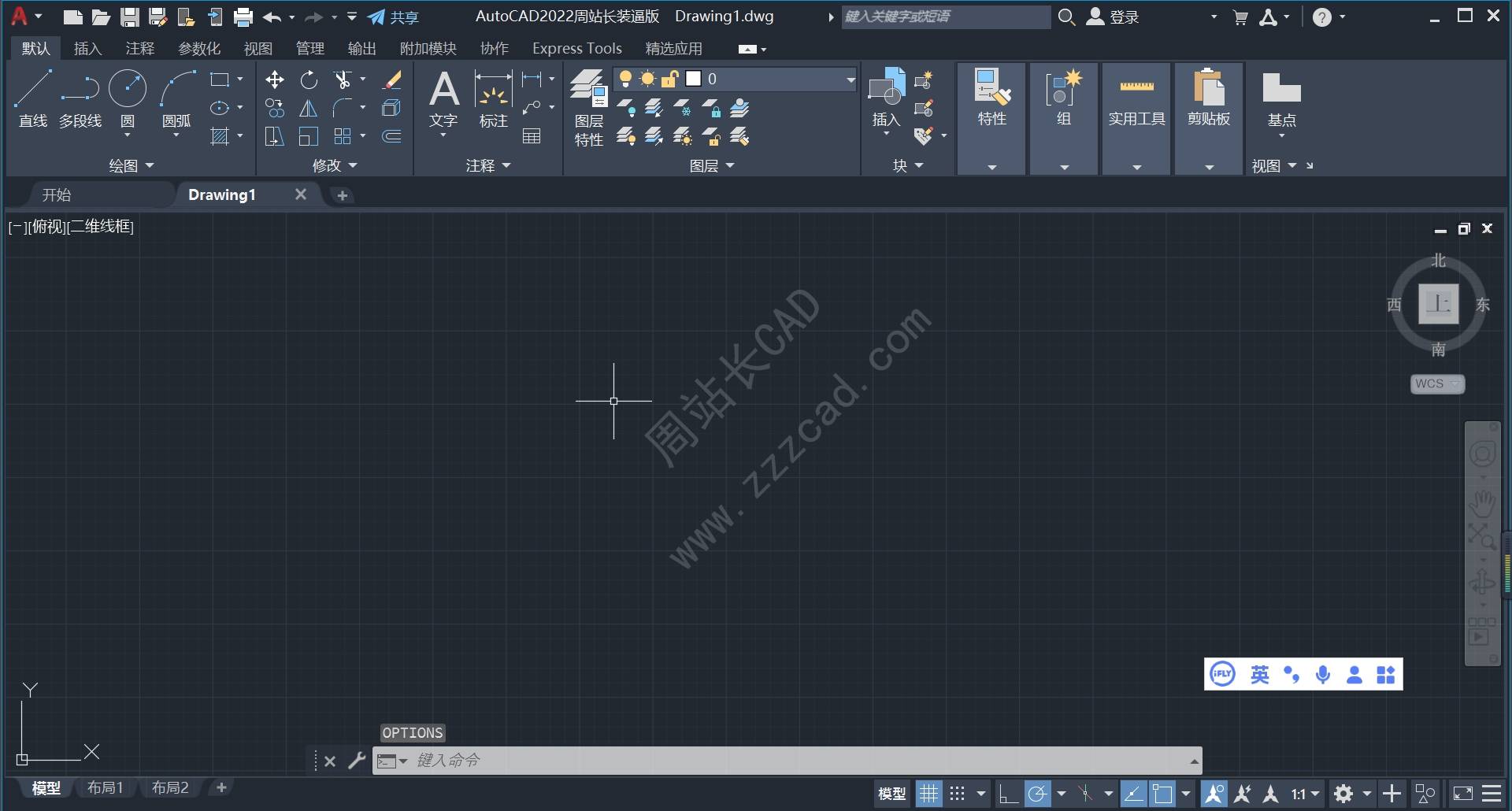Screen dimensions: 1512x811
Task: Click the customize wrench icon on command line
Action: 357,761
